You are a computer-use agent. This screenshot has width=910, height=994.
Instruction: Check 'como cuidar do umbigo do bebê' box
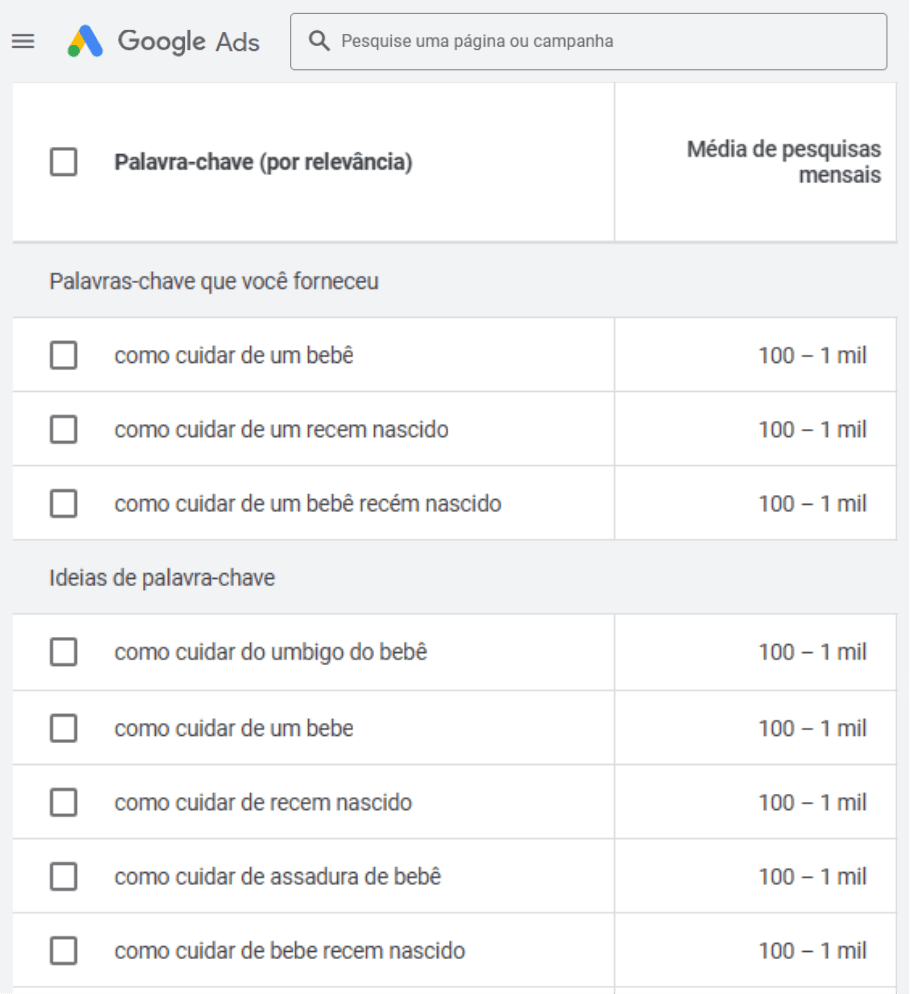click(64, 652)
